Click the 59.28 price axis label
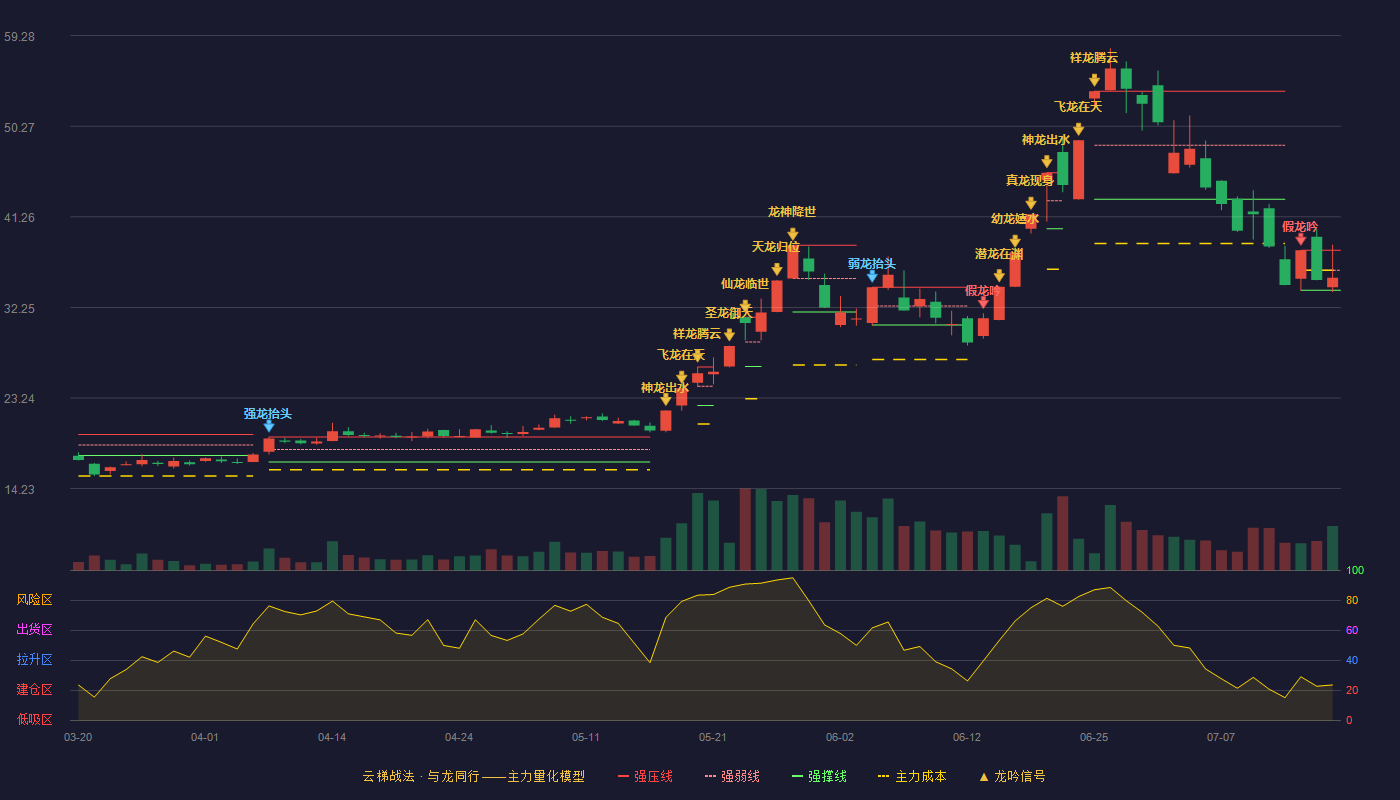The width and height of the screenshot is (1400, 800). point(19,37)
